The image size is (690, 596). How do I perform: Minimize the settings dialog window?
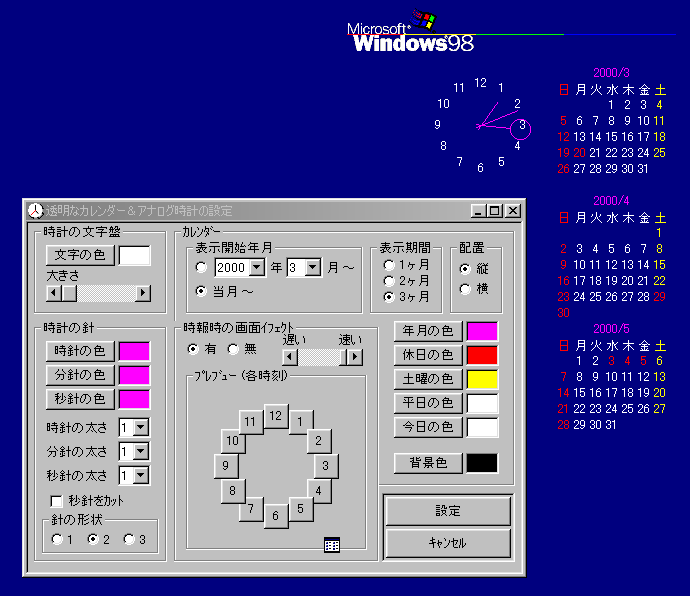pyautogui.click(x=478, y=211)
